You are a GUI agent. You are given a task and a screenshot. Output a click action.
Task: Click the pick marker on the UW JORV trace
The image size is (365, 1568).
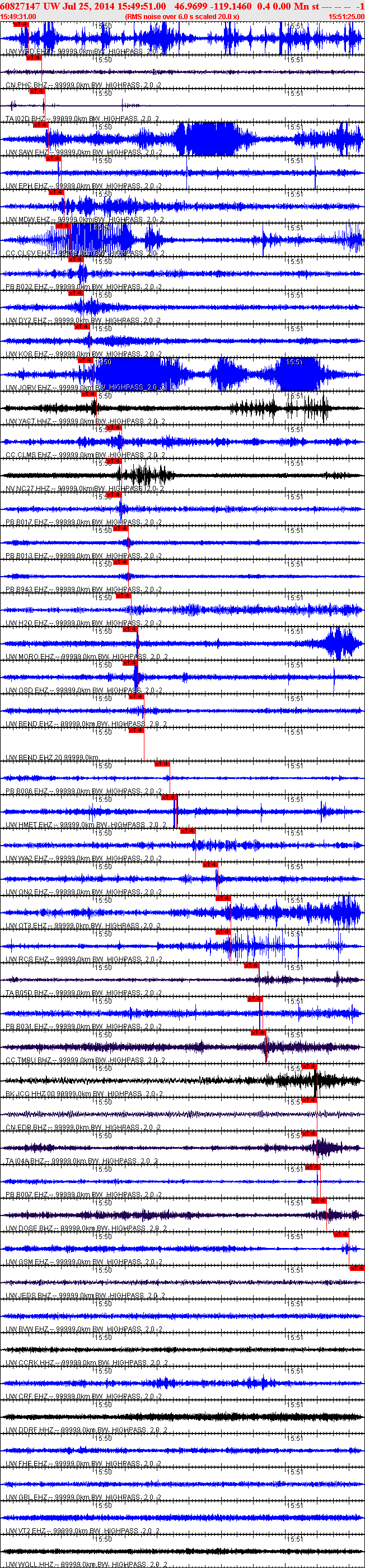coord(85,360)
